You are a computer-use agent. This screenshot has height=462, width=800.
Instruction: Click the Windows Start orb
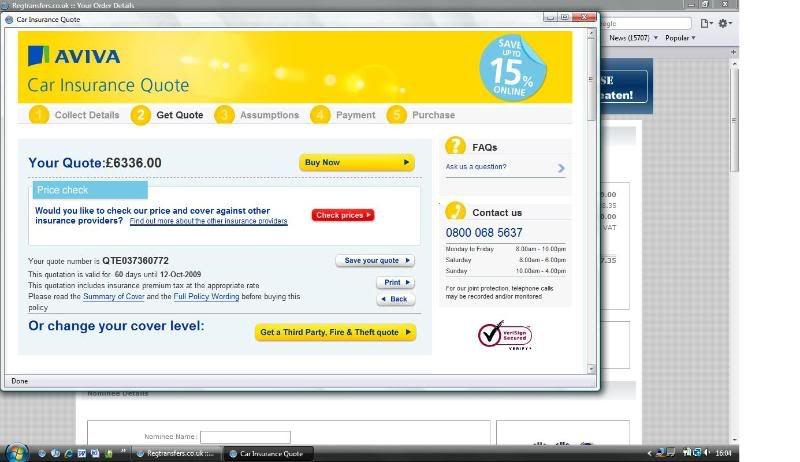pyautogui.click(x=16, y=452)
